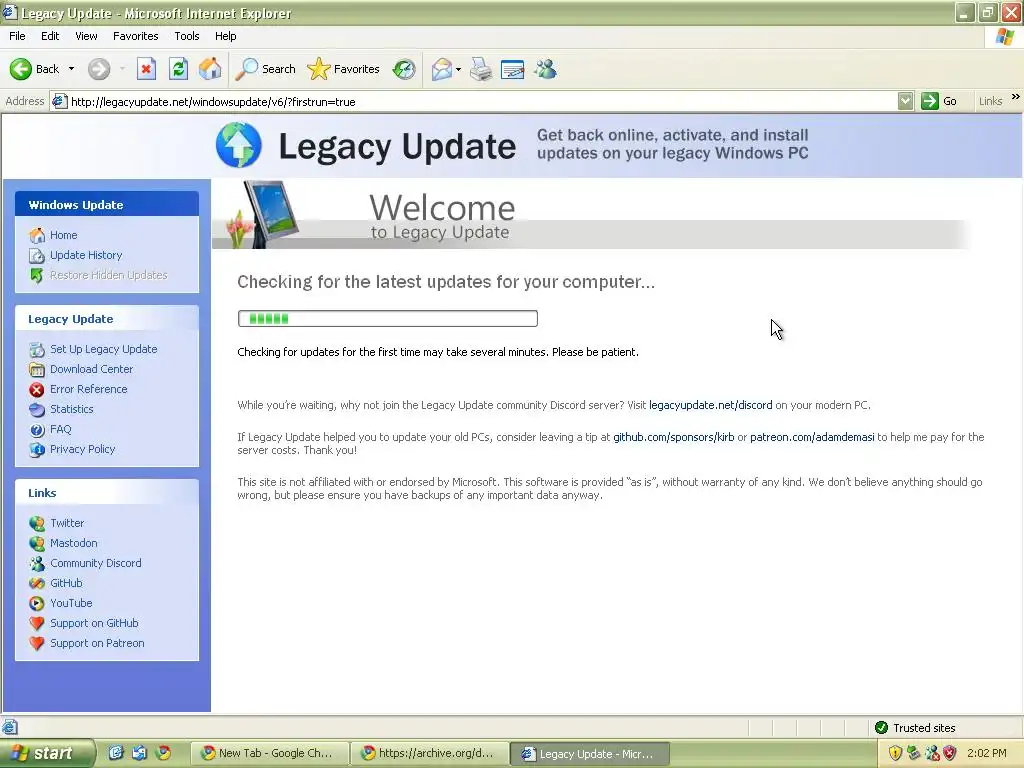Refresh the page with the Refresh icon
Screen dimensions: 1024x768
pos(178,69)
